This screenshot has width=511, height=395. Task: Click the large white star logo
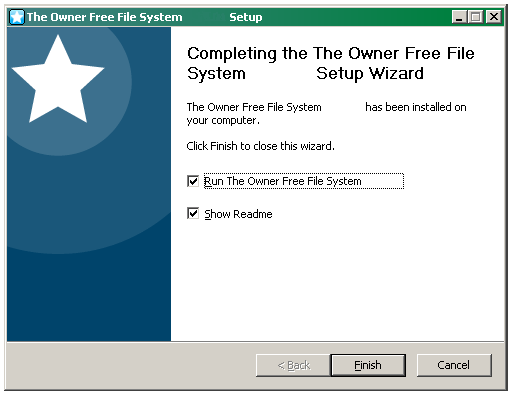58,79
